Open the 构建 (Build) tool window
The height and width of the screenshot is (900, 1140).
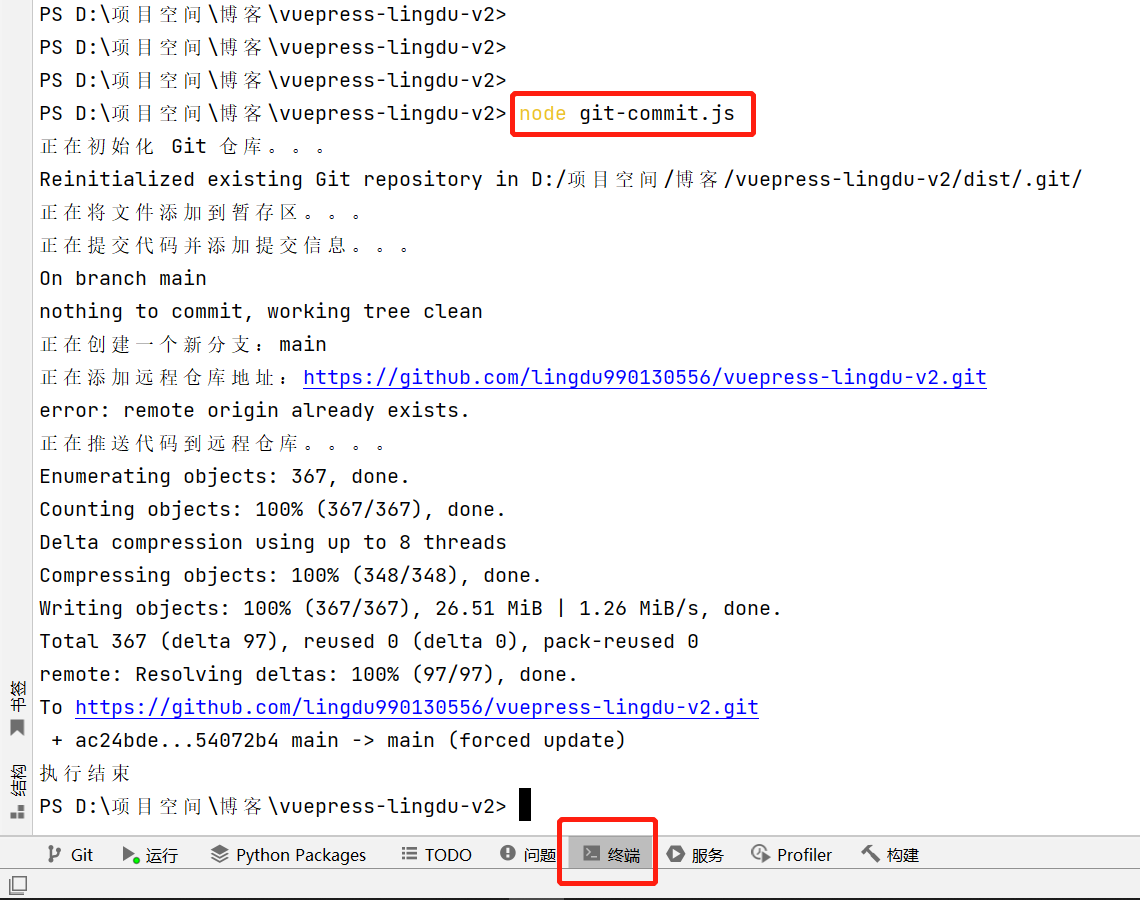click(890, 855)
